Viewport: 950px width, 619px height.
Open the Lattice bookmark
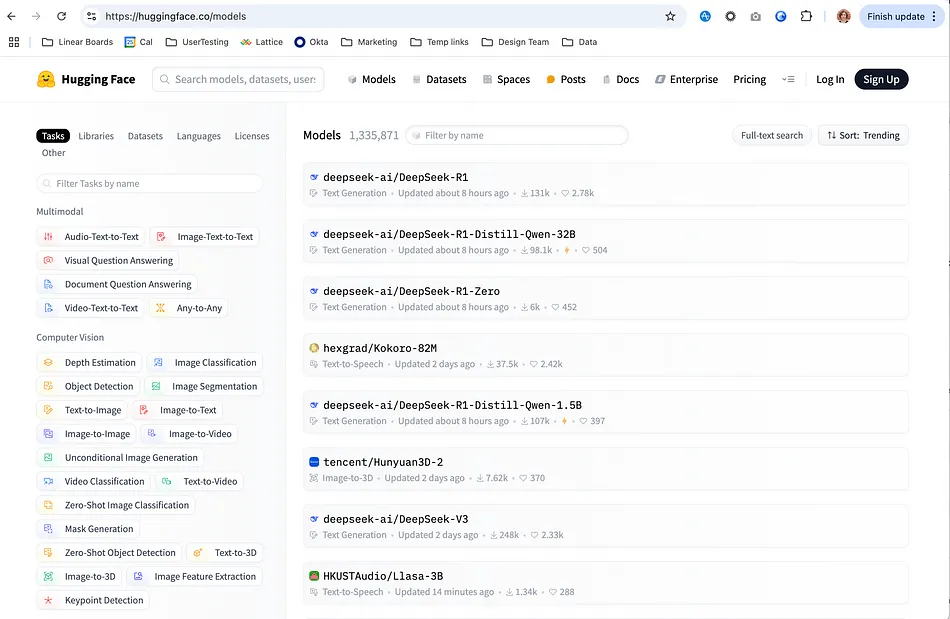pos(262,42)
